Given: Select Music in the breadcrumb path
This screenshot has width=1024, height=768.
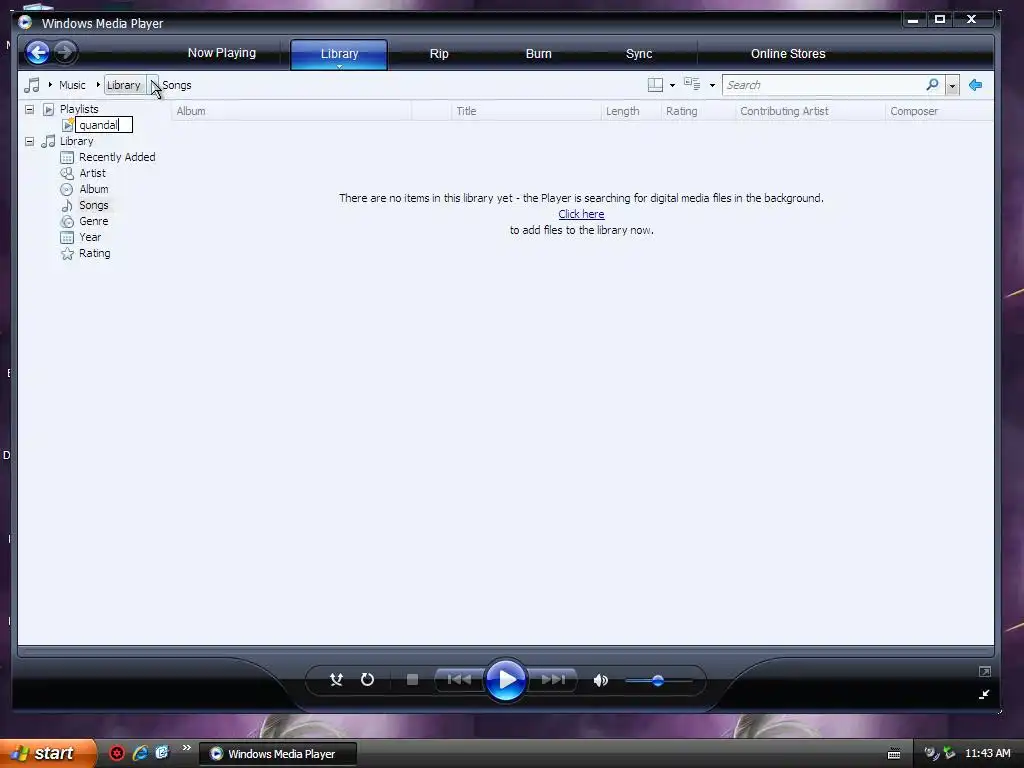Looking at the screenshot, I should pos(72,85).
